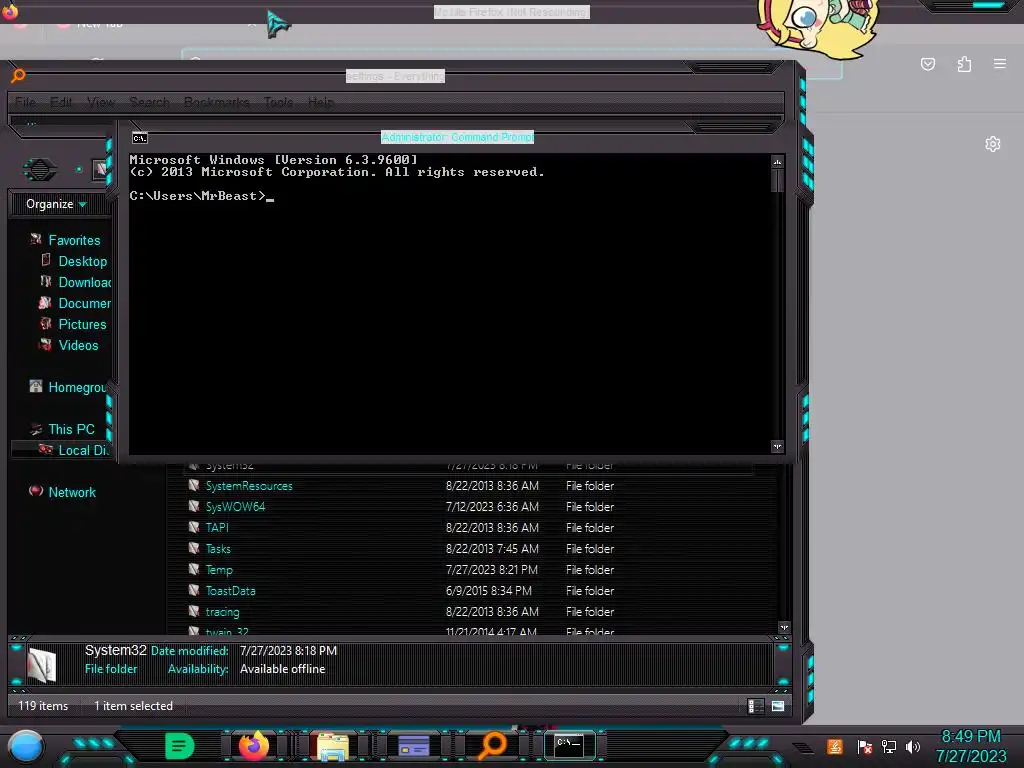Screen dimensions: 1024x768
Task: Open Everything search from taskbar
Action: point(493,746)
